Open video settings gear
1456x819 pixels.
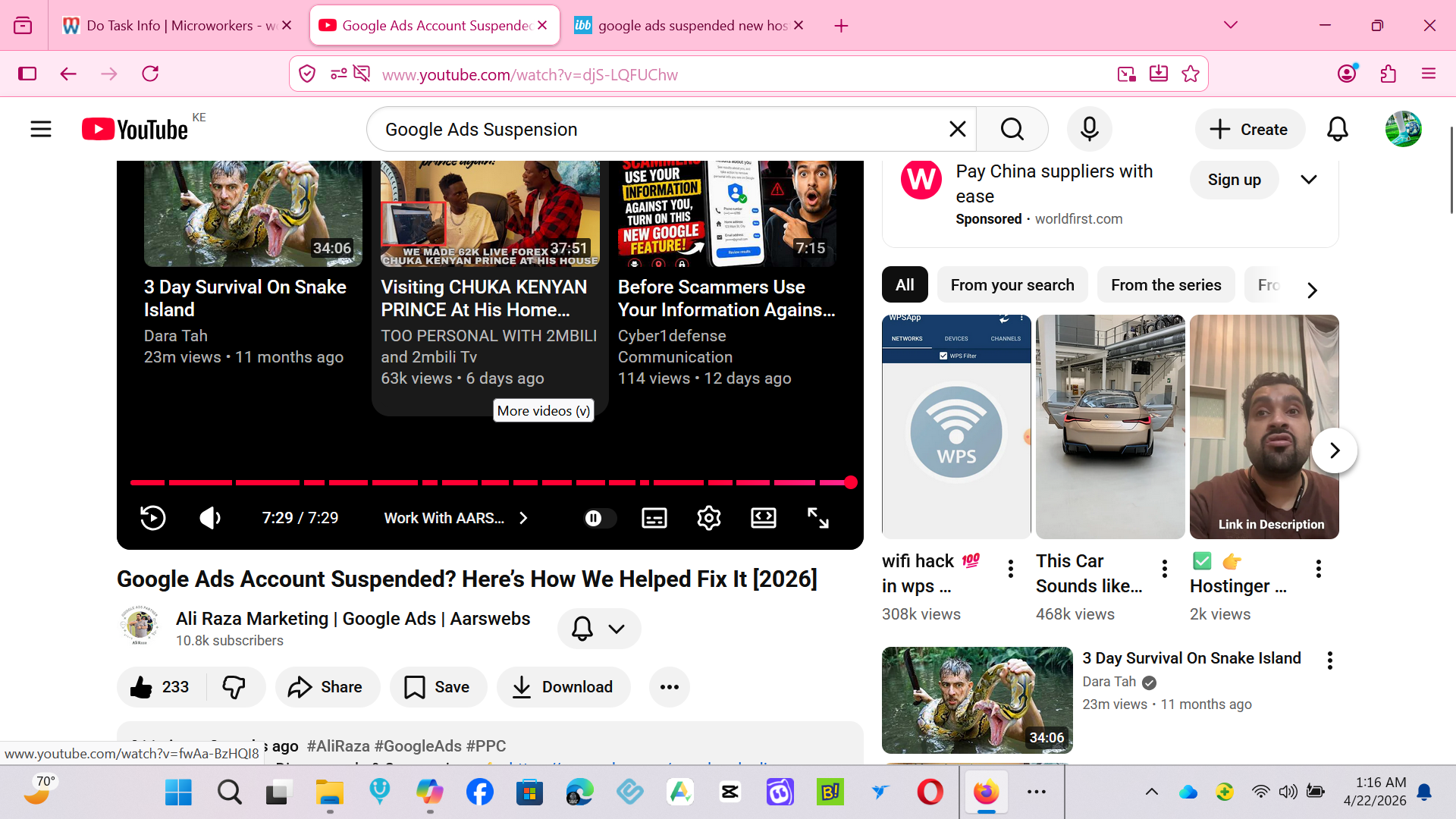pos(708,518)
